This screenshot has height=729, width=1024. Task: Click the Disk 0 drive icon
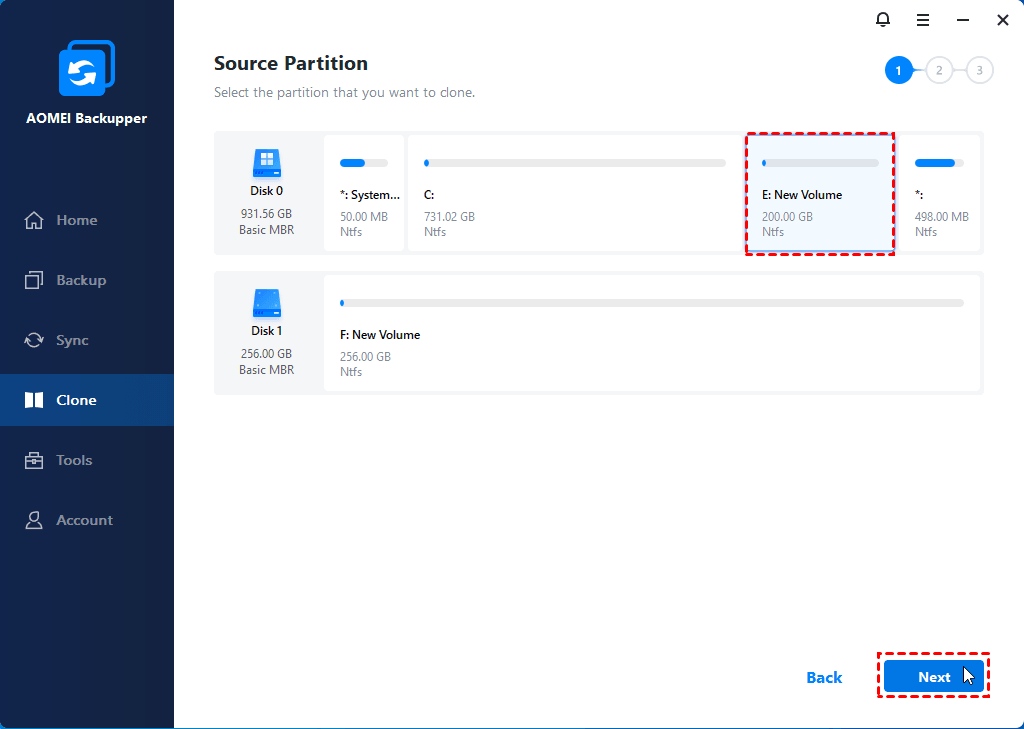point(267,163)
